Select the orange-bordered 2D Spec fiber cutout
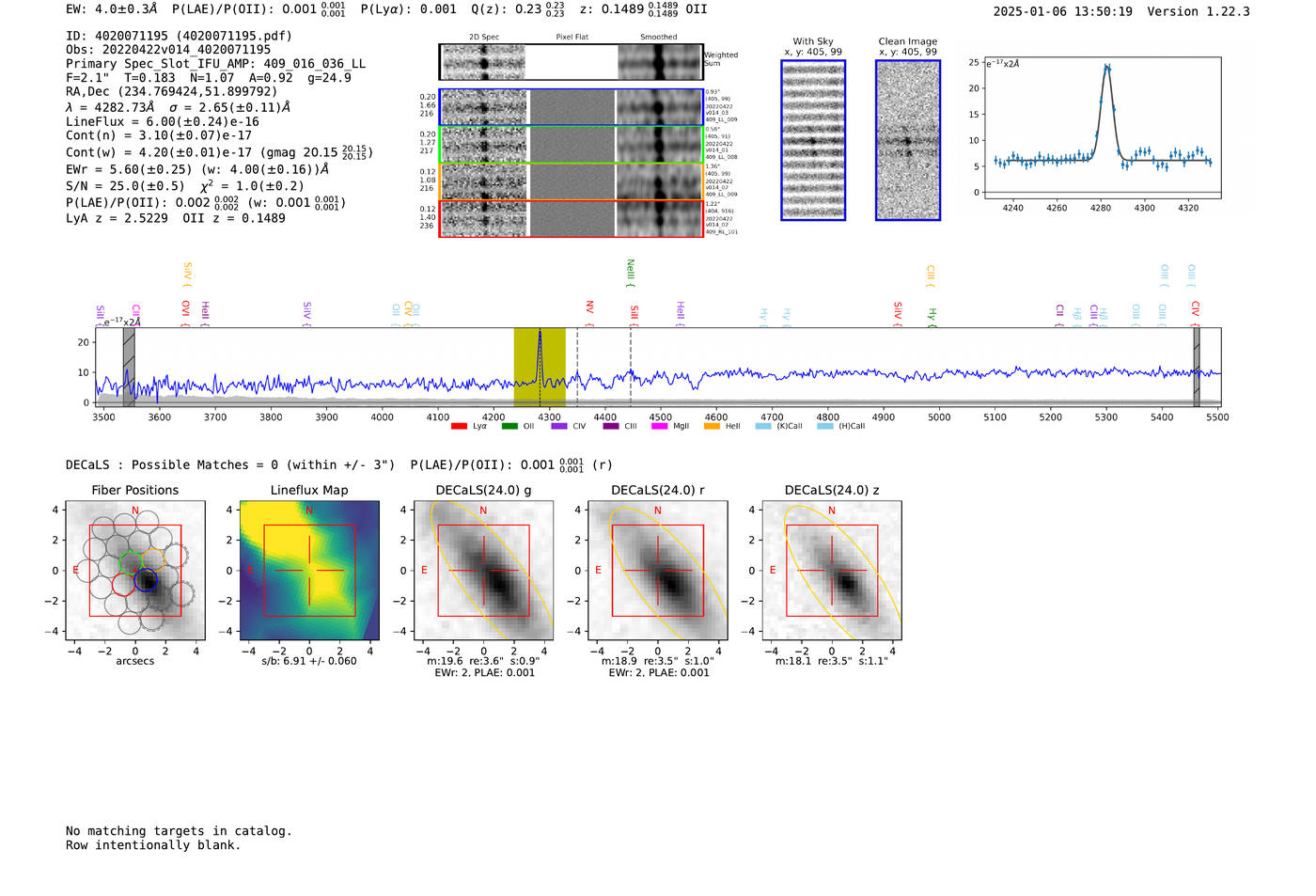The image size is (1316, 896). 484,181
